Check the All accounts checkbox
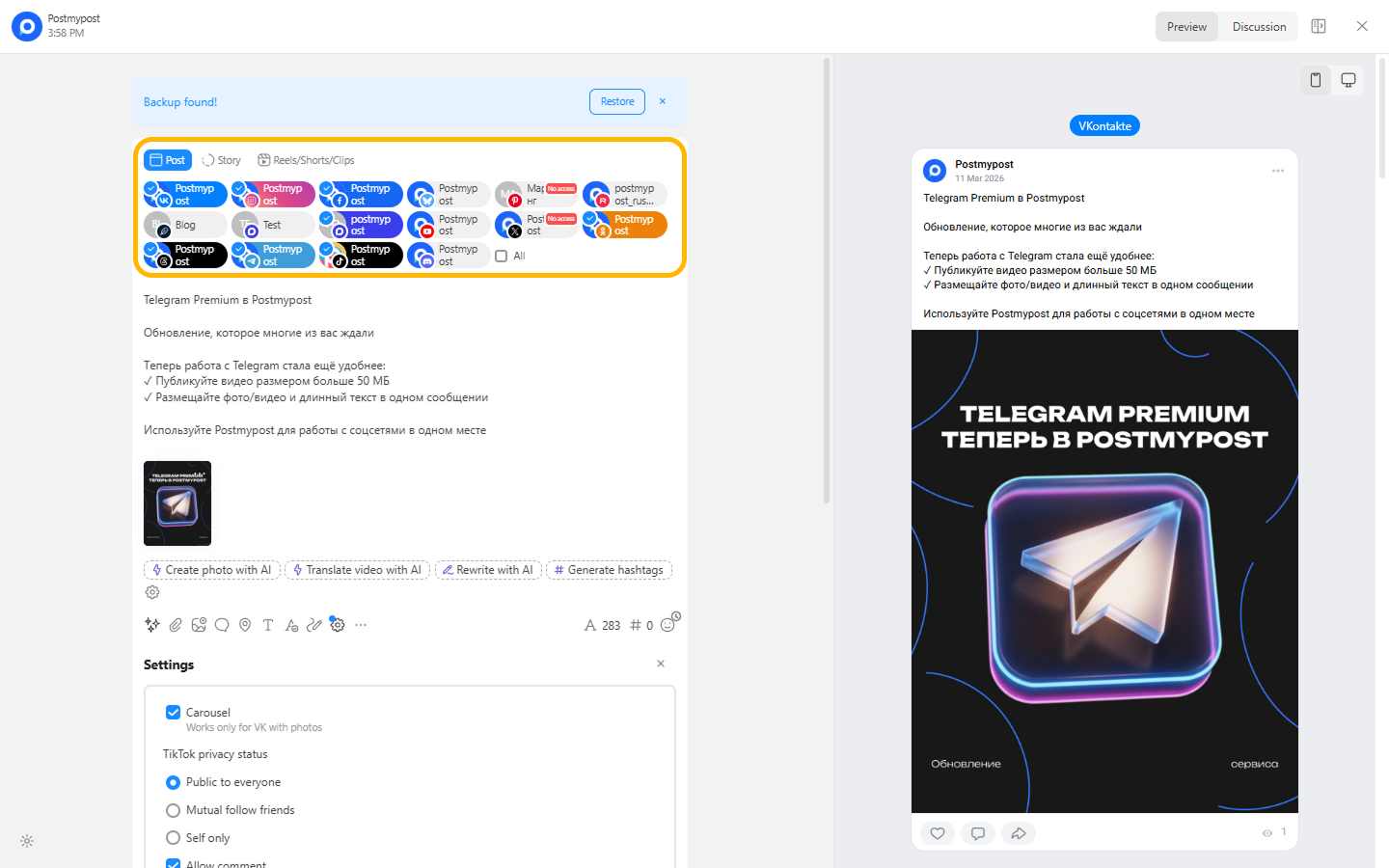Image resolution: width=1389 pixels, height=868 pixels. coord(502,257)
